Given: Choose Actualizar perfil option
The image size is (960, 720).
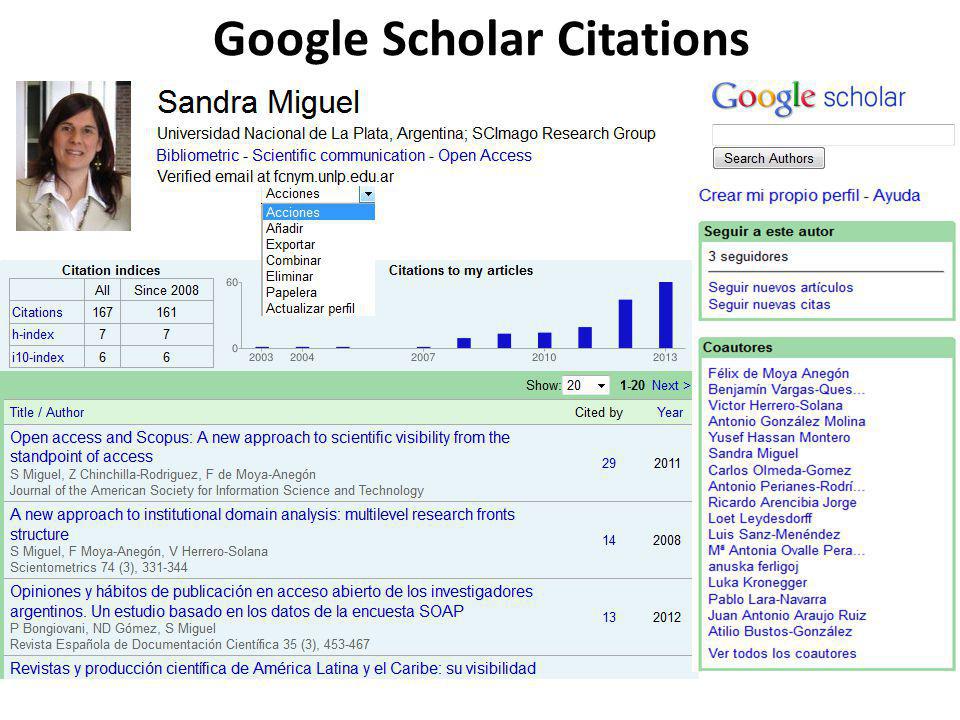Looking at the screenshot, I should 310,308.
